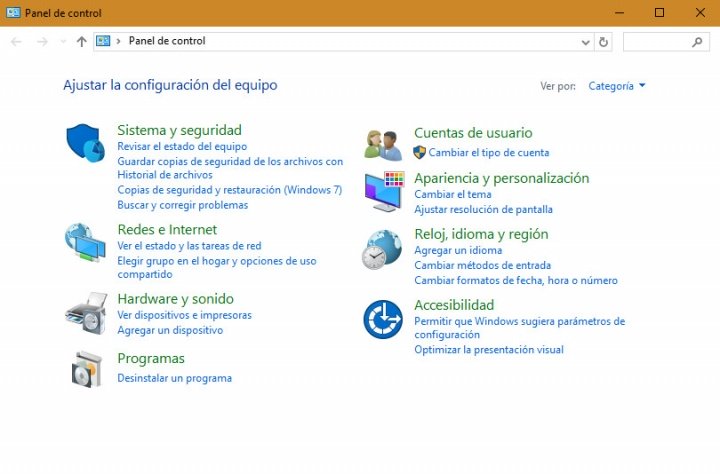720x474 pixels.
Task: Click the Control Panel icon in address bar
Action: (103, 41)
